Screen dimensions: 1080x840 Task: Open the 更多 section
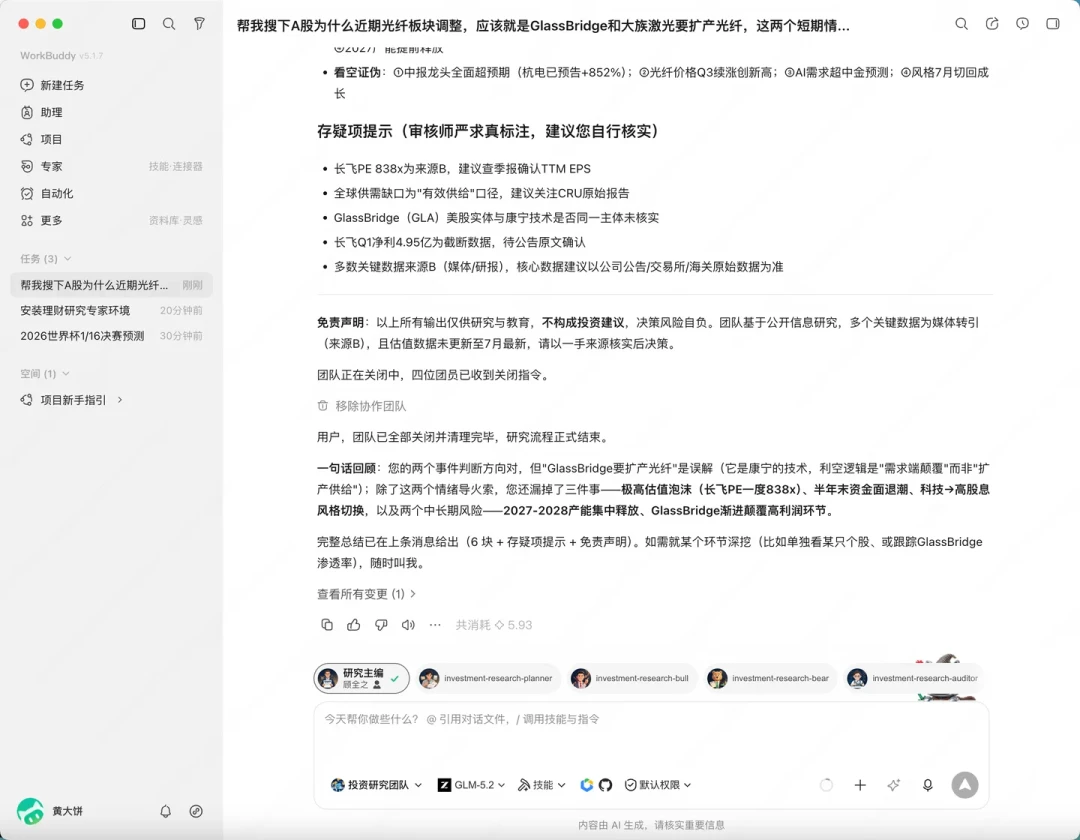[x=41, y=220]
